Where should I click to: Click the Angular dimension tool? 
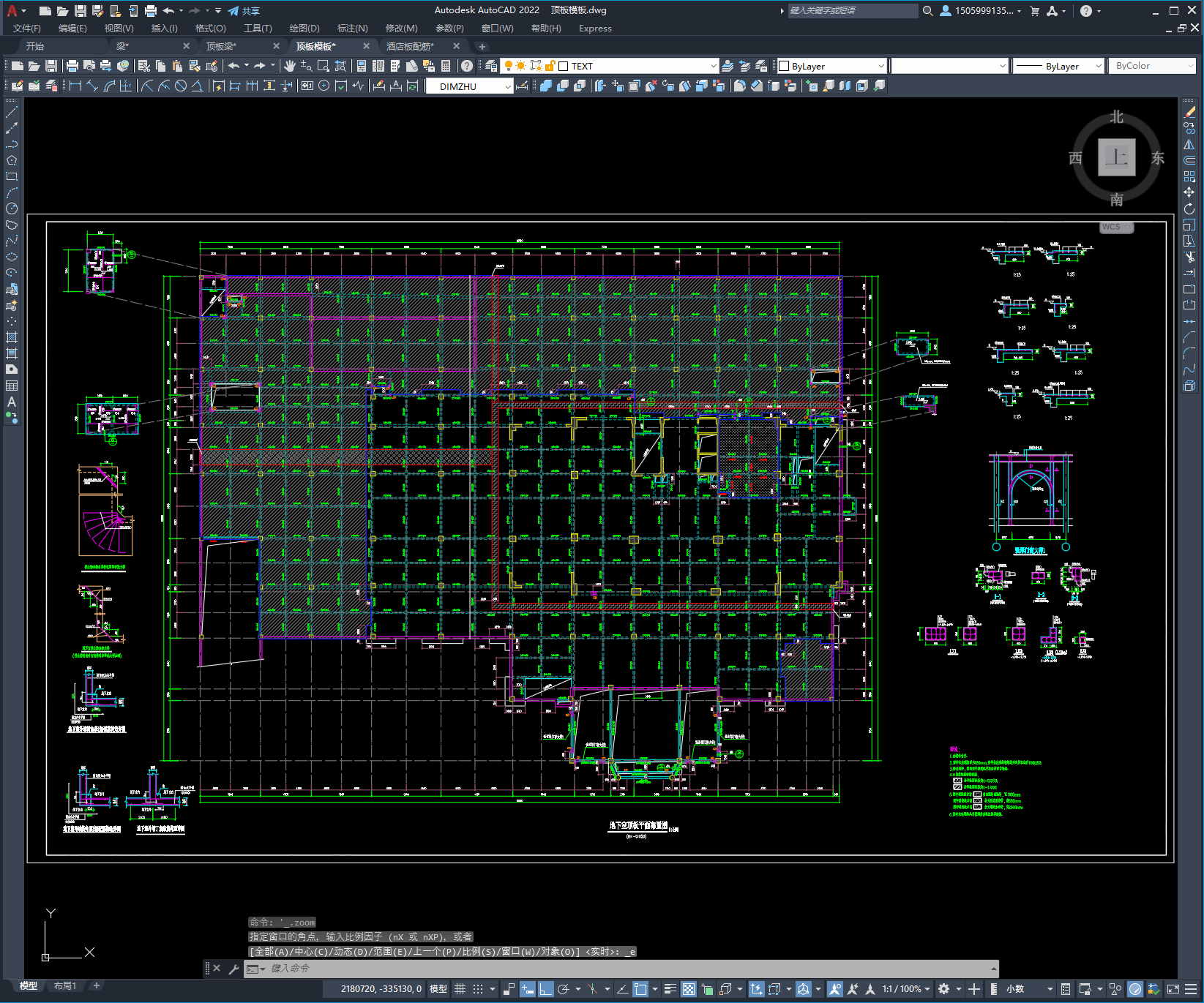click(x=198, y=86)
